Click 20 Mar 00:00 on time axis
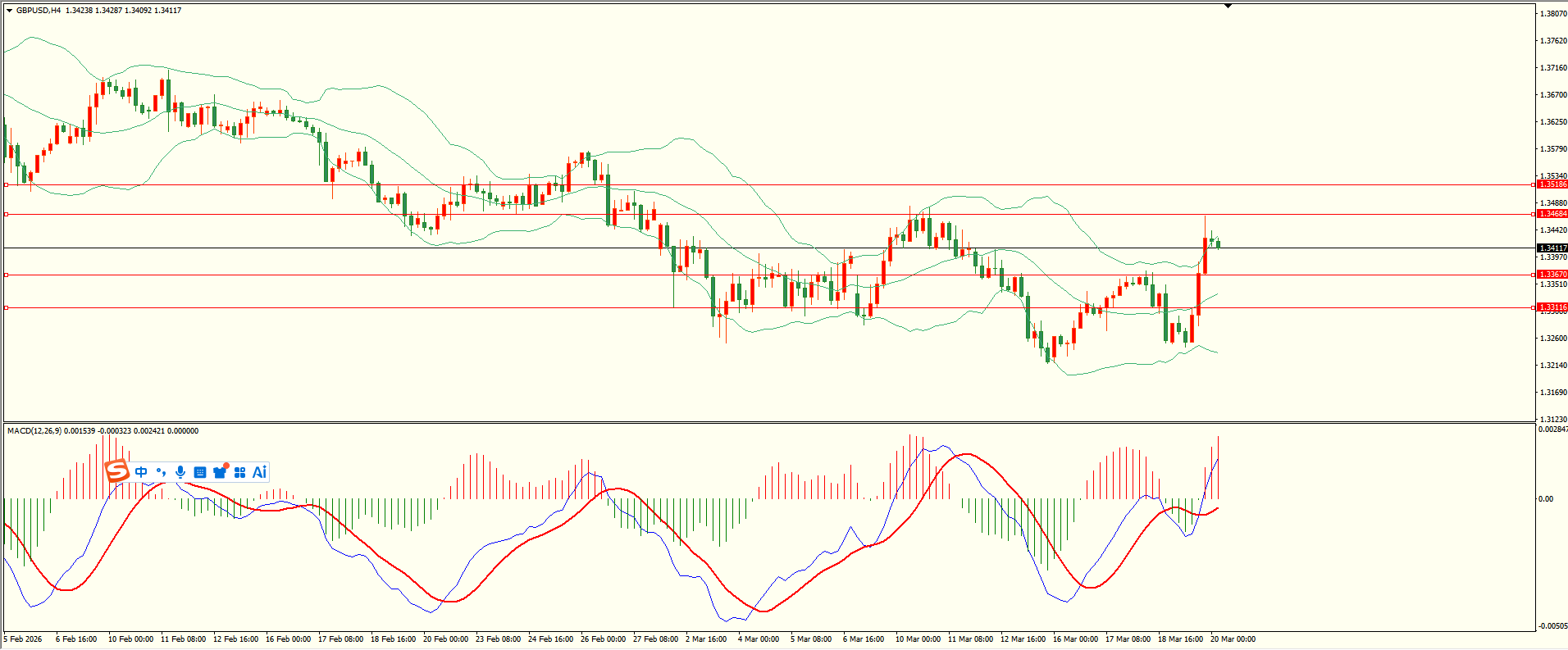 [x=1233, y=639]
